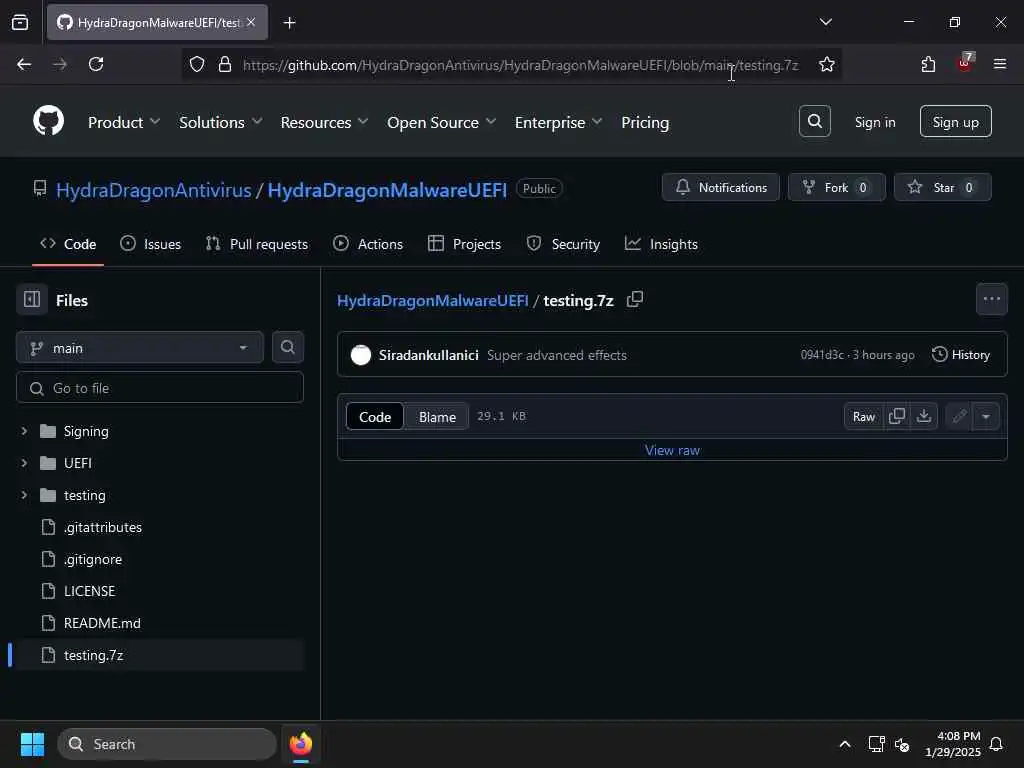Close the HydraDragonMalwareUEFI browser tab
The height and width of the screenshot is (768, 1024).
(251, 22)
